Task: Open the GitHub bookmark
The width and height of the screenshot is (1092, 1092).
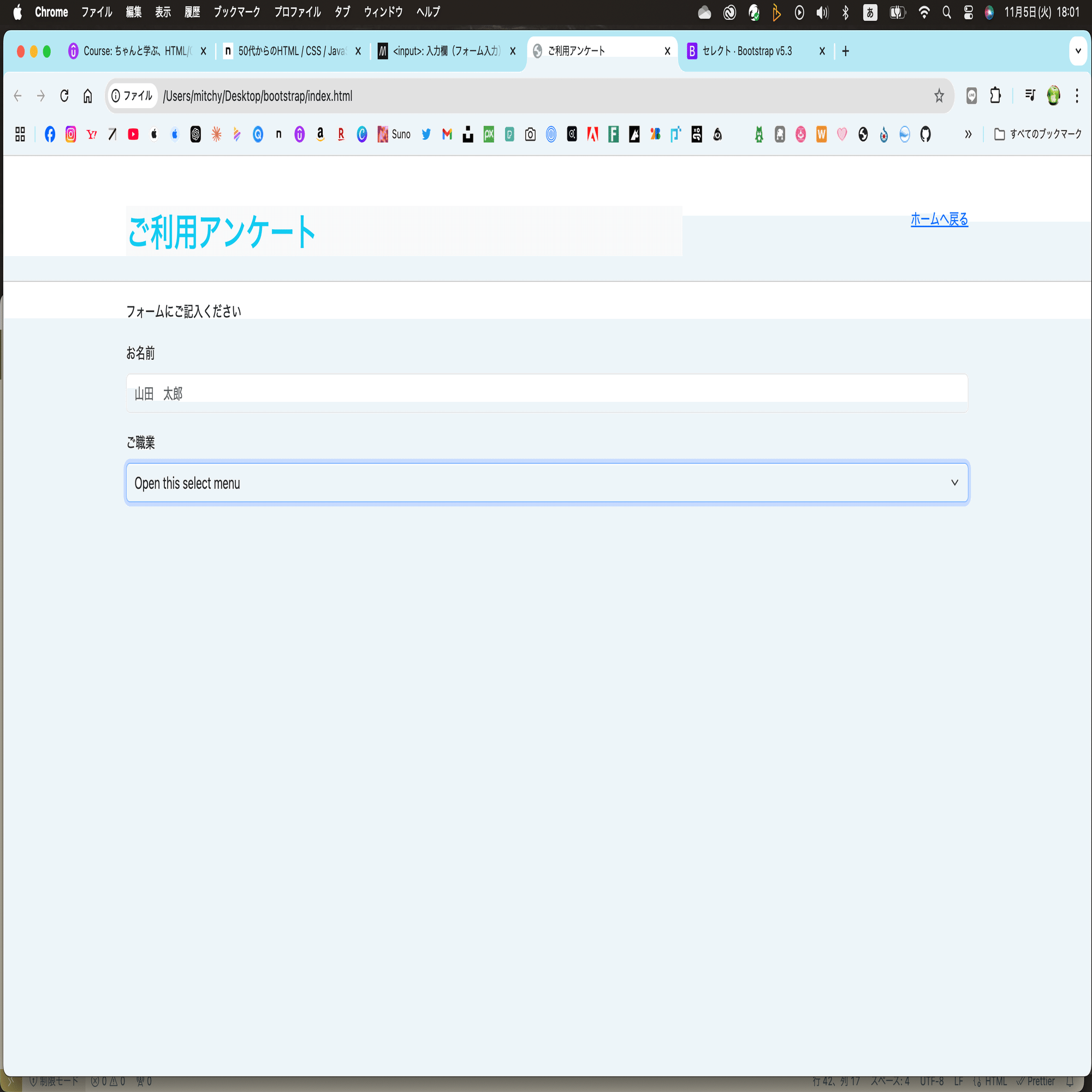Action: click(x=926, y=134)
